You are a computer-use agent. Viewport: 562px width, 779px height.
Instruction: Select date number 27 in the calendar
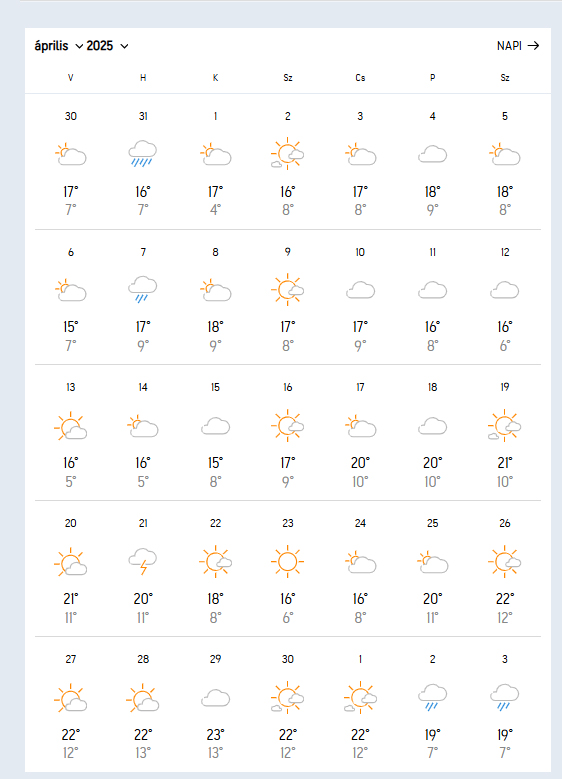71,659
